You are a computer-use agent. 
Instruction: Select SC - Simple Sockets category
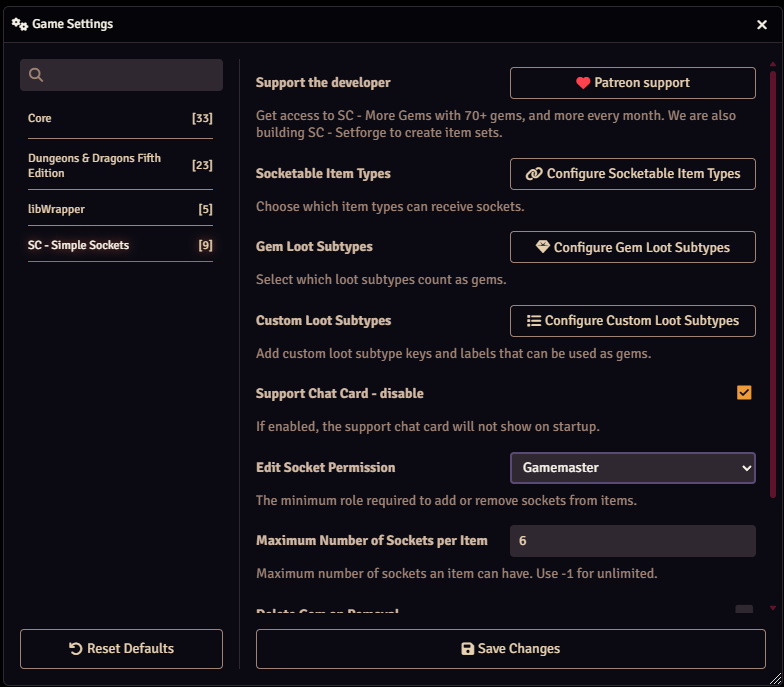click(x=120, y=245)
